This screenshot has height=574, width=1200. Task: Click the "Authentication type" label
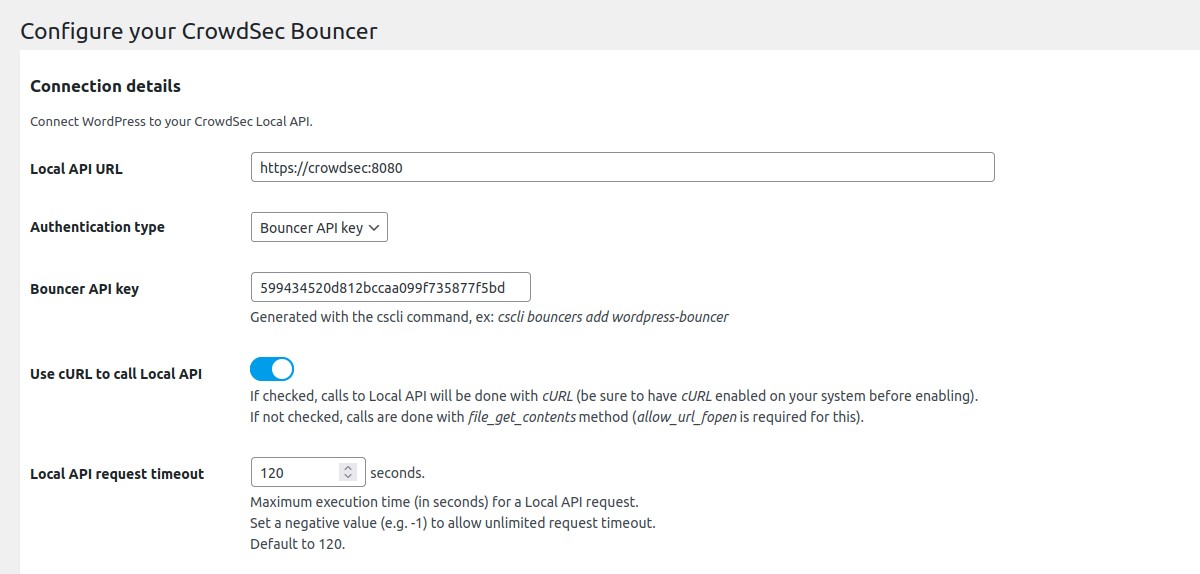97,227
